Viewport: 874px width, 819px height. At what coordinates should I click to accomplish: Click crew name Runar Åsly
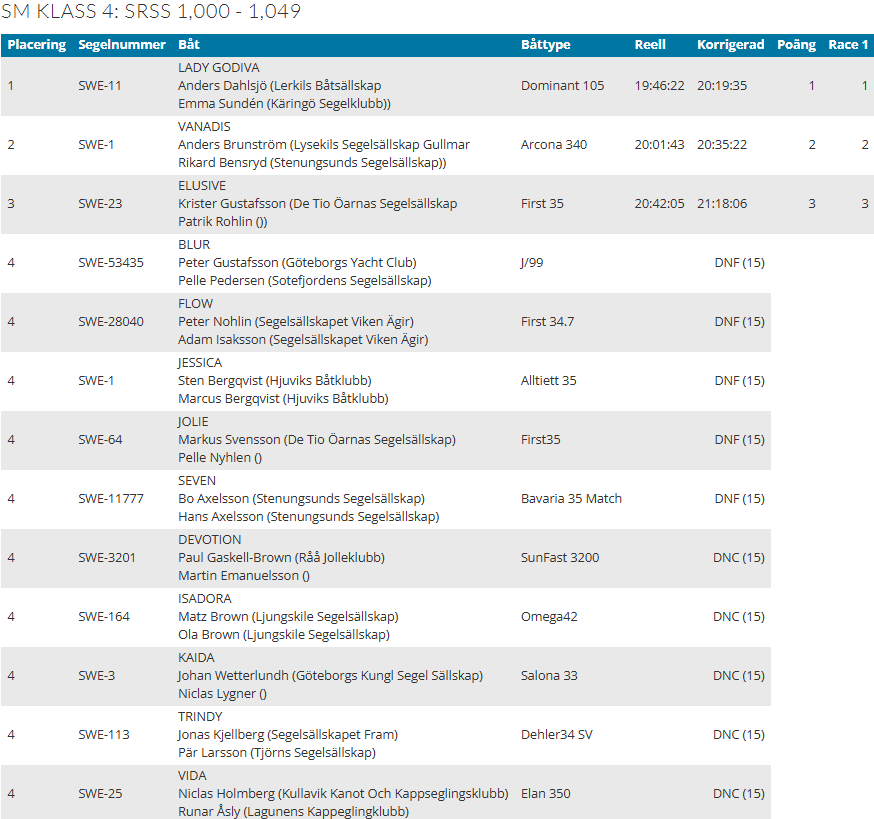pyautogui.click(x=209, y=812)
